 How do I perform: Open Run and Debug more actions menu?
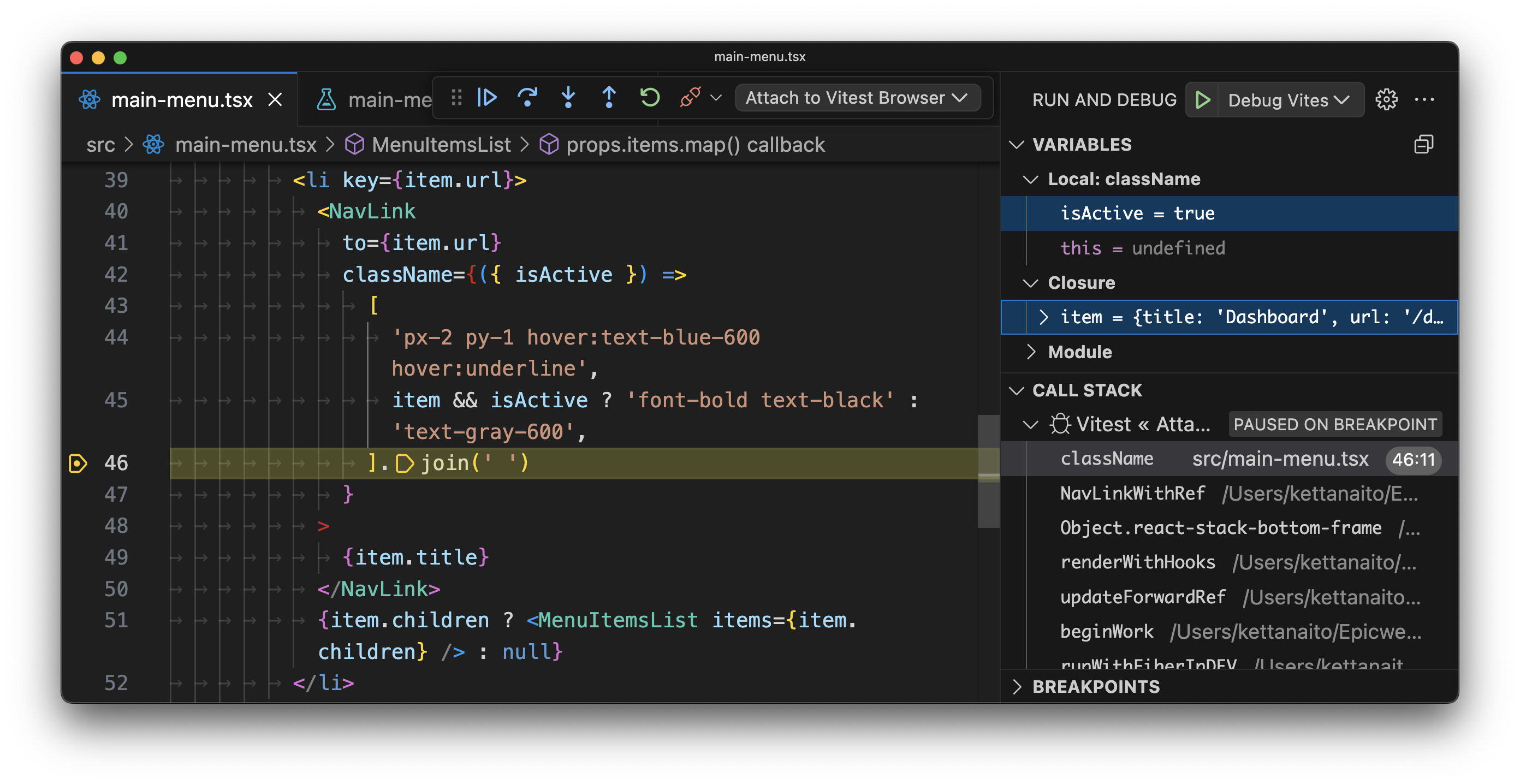point(1424,99)
